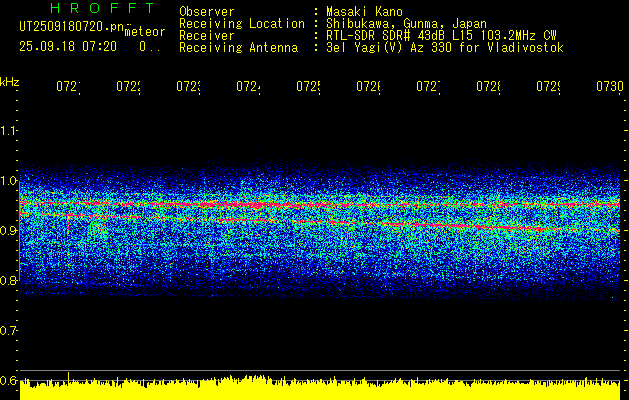Image resolution: width=629 pixels, height=400 pixels.
Task: Click observer name Masaki Kano
Action: pyautogui.click(x=364, y=12)
